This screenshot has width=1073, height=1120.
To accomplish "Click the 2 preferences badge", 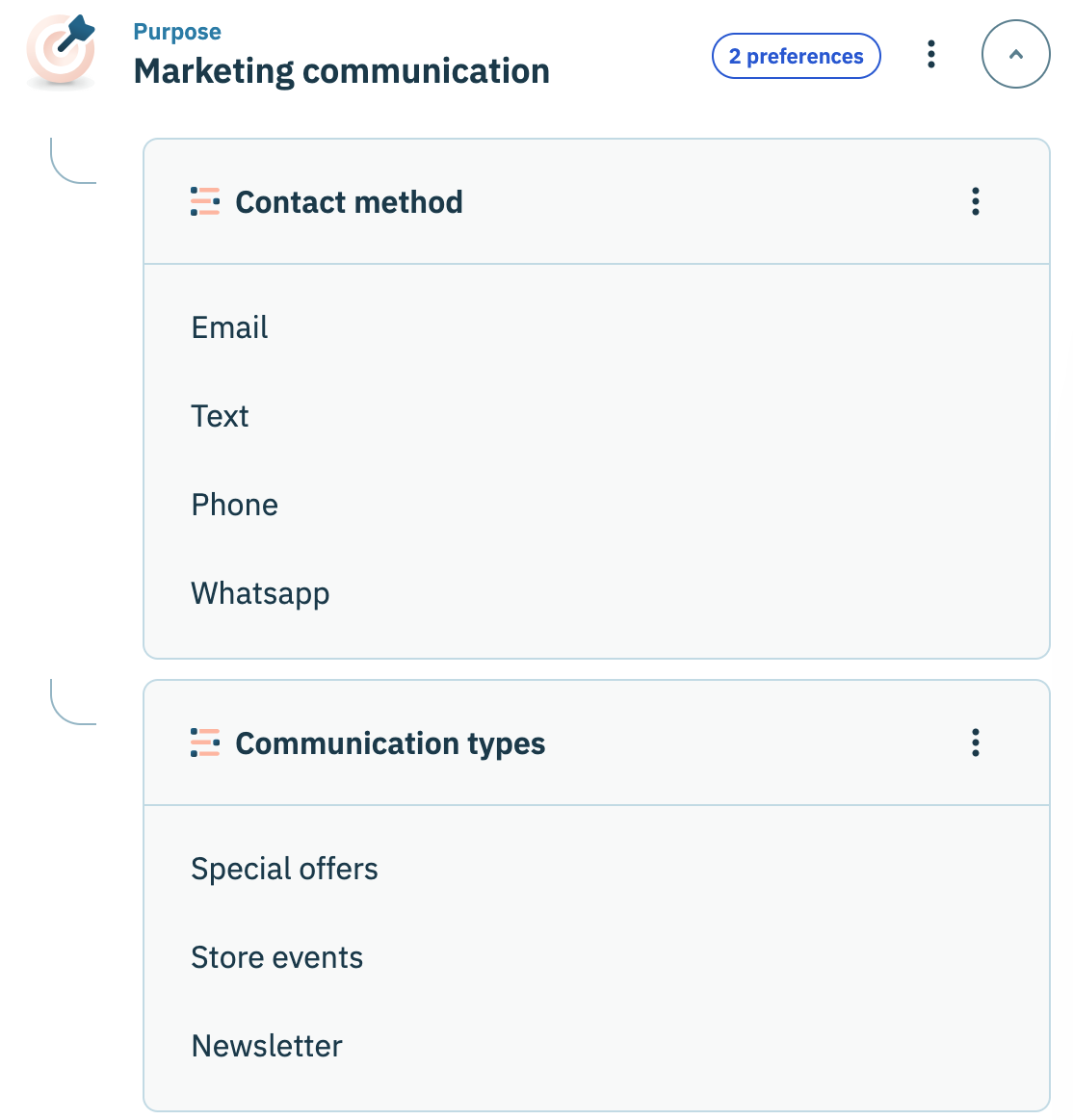I will click(x=796, y=56).
